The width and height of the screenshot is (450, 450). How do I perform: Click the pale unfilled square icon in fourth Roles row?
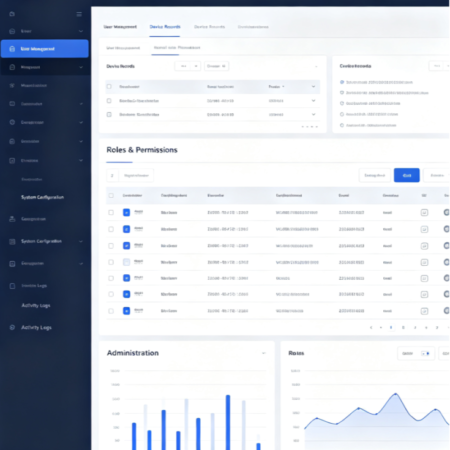point(126,262)
